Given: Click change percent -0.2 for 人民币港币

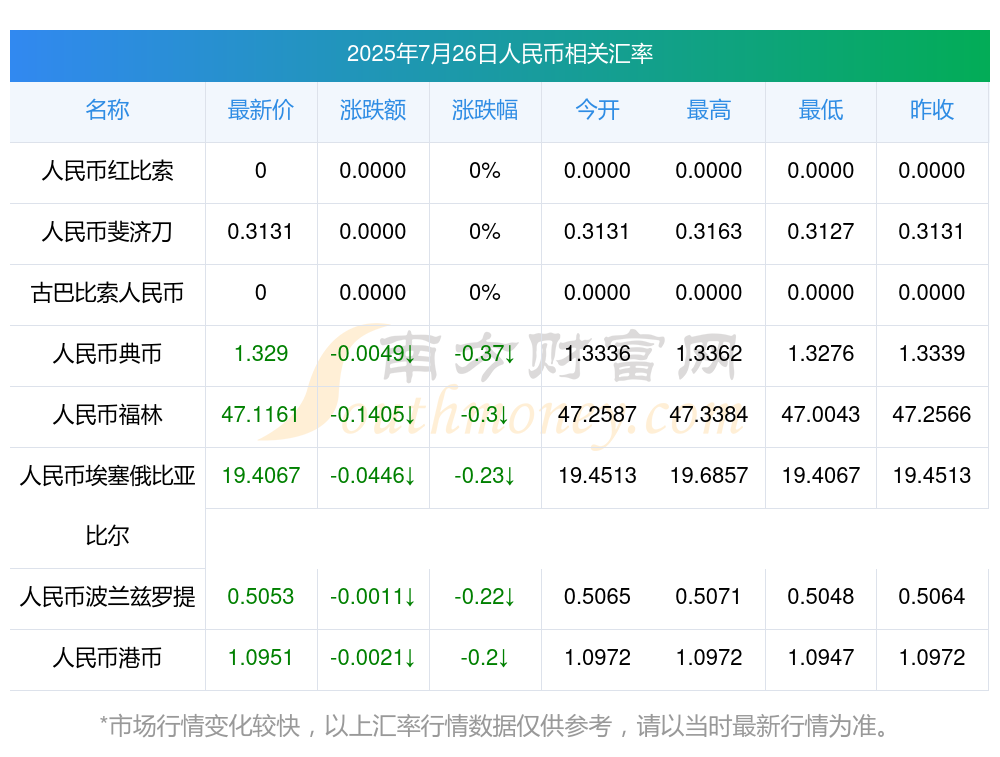Looking at the screenshot, I should [485, 658].
